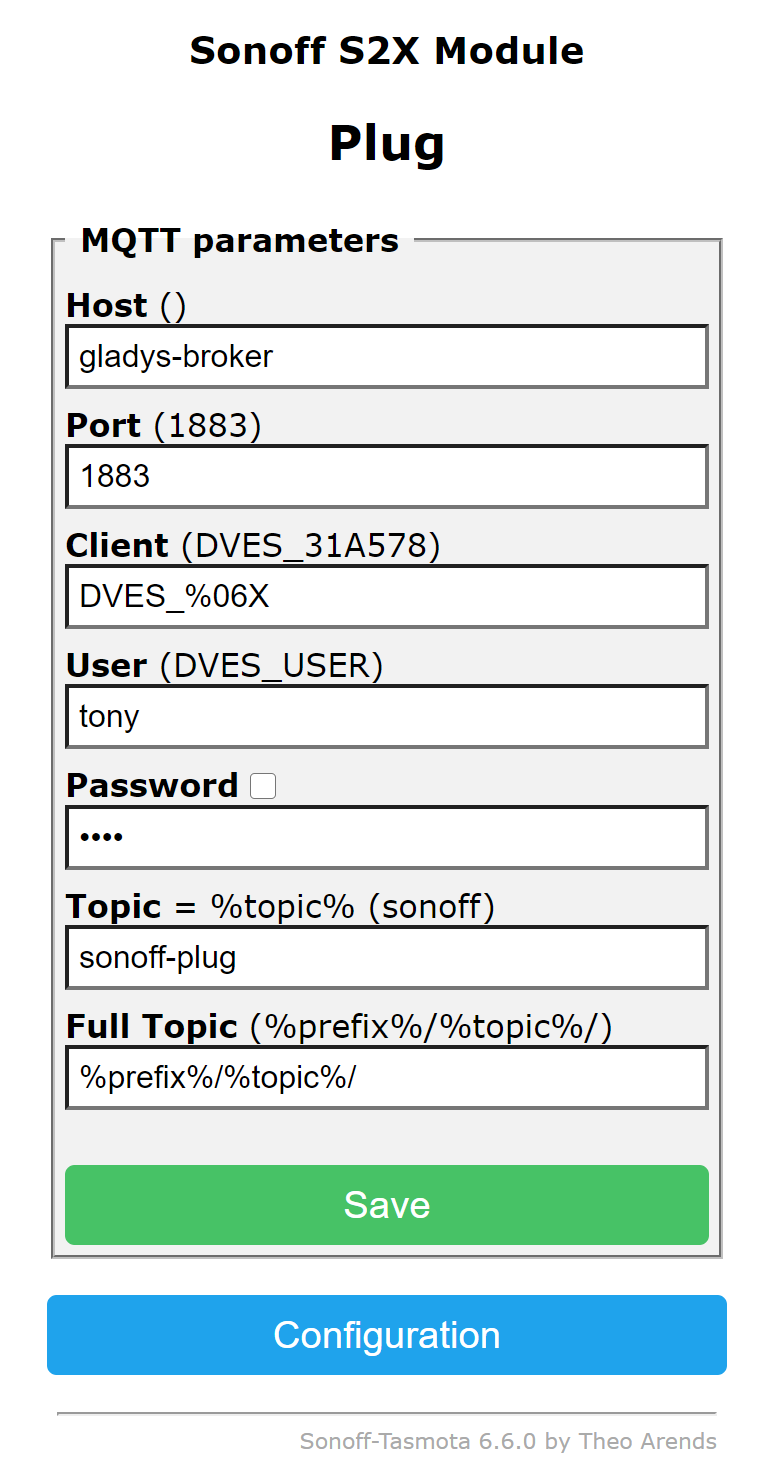Select the User input field containing tony
This screenshot has height=1473, width=771.
pos(386,716)
